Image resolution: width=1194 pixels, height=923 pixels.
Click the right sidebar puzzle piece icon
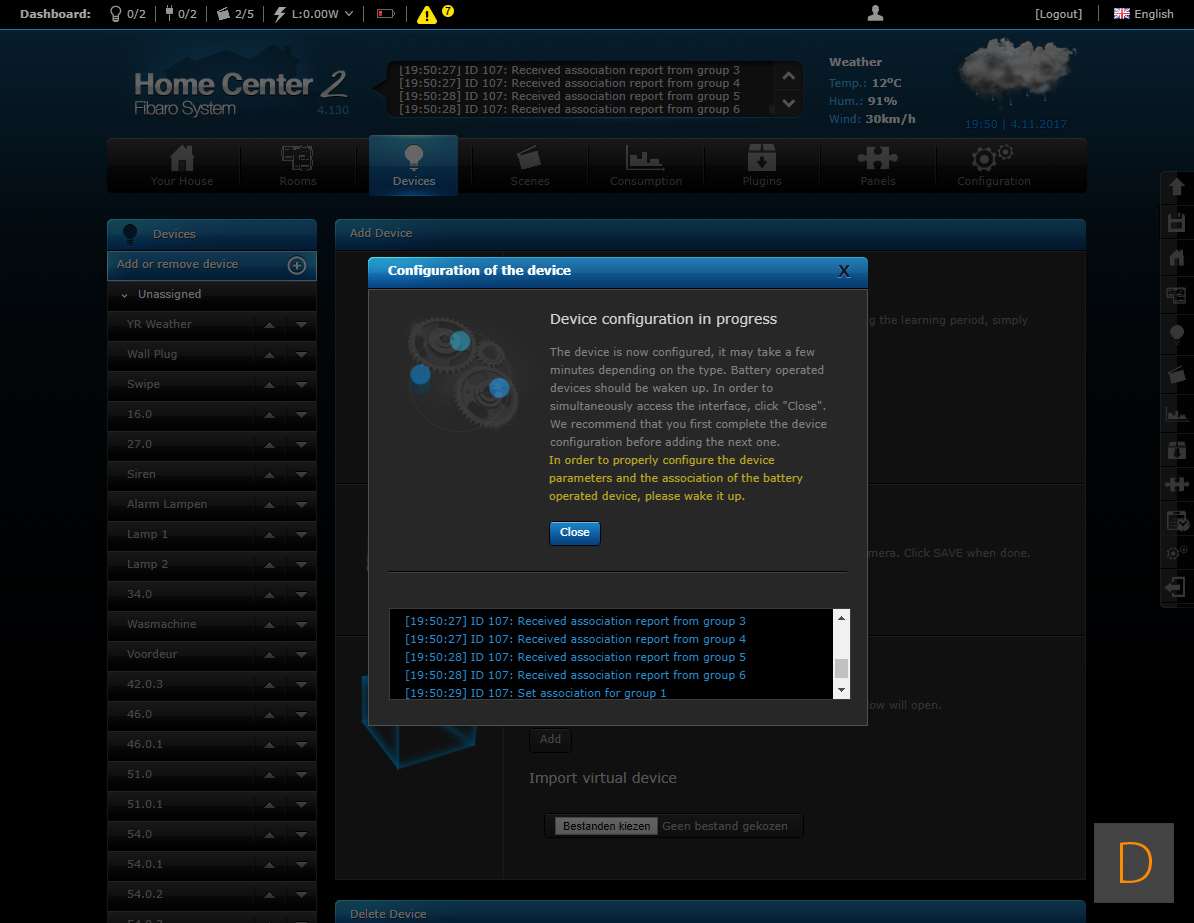1176,484
